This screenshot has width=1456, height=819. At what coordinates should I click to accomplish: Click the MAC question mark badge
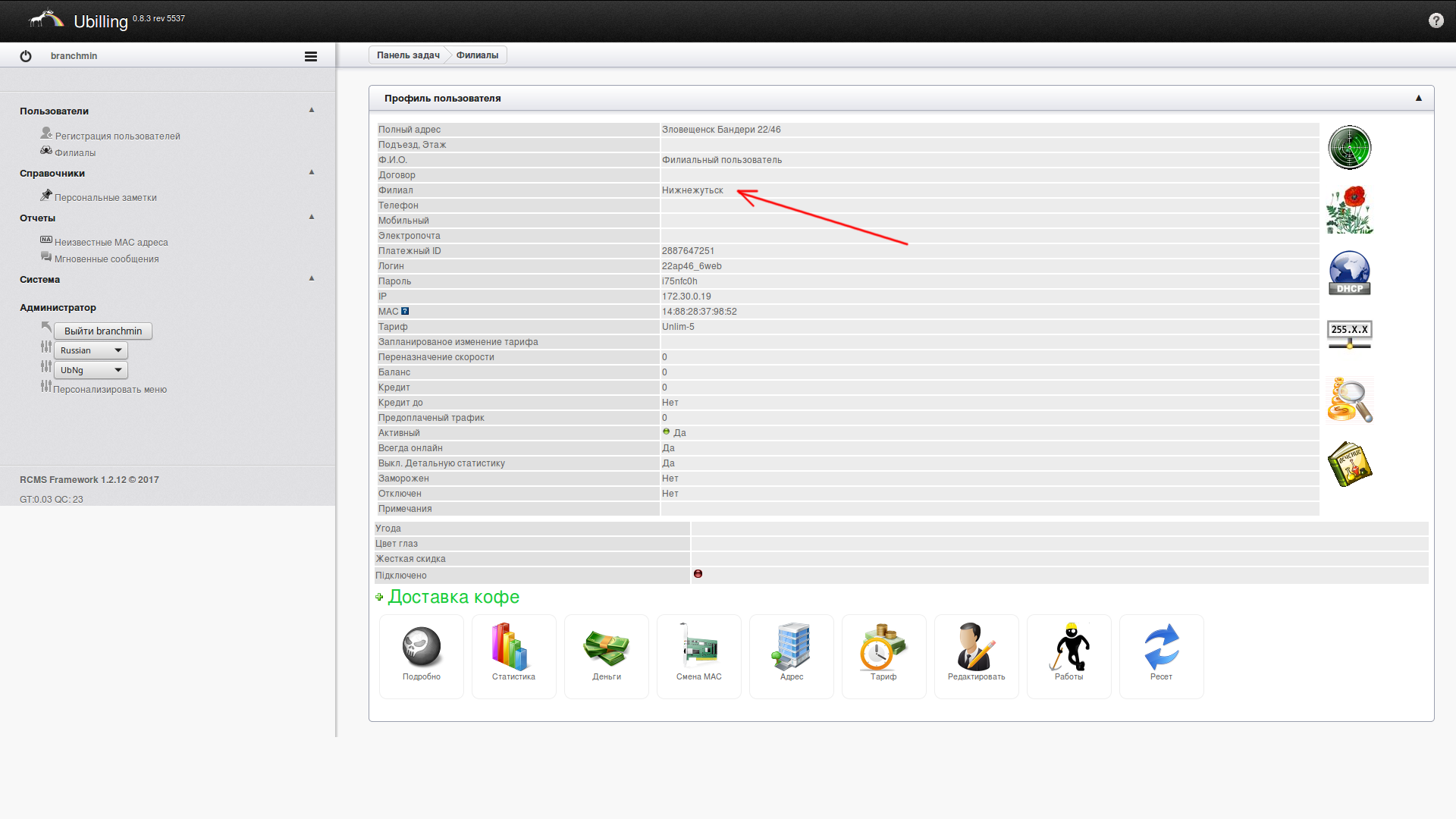pyautogui.click(x=405, y=311)
